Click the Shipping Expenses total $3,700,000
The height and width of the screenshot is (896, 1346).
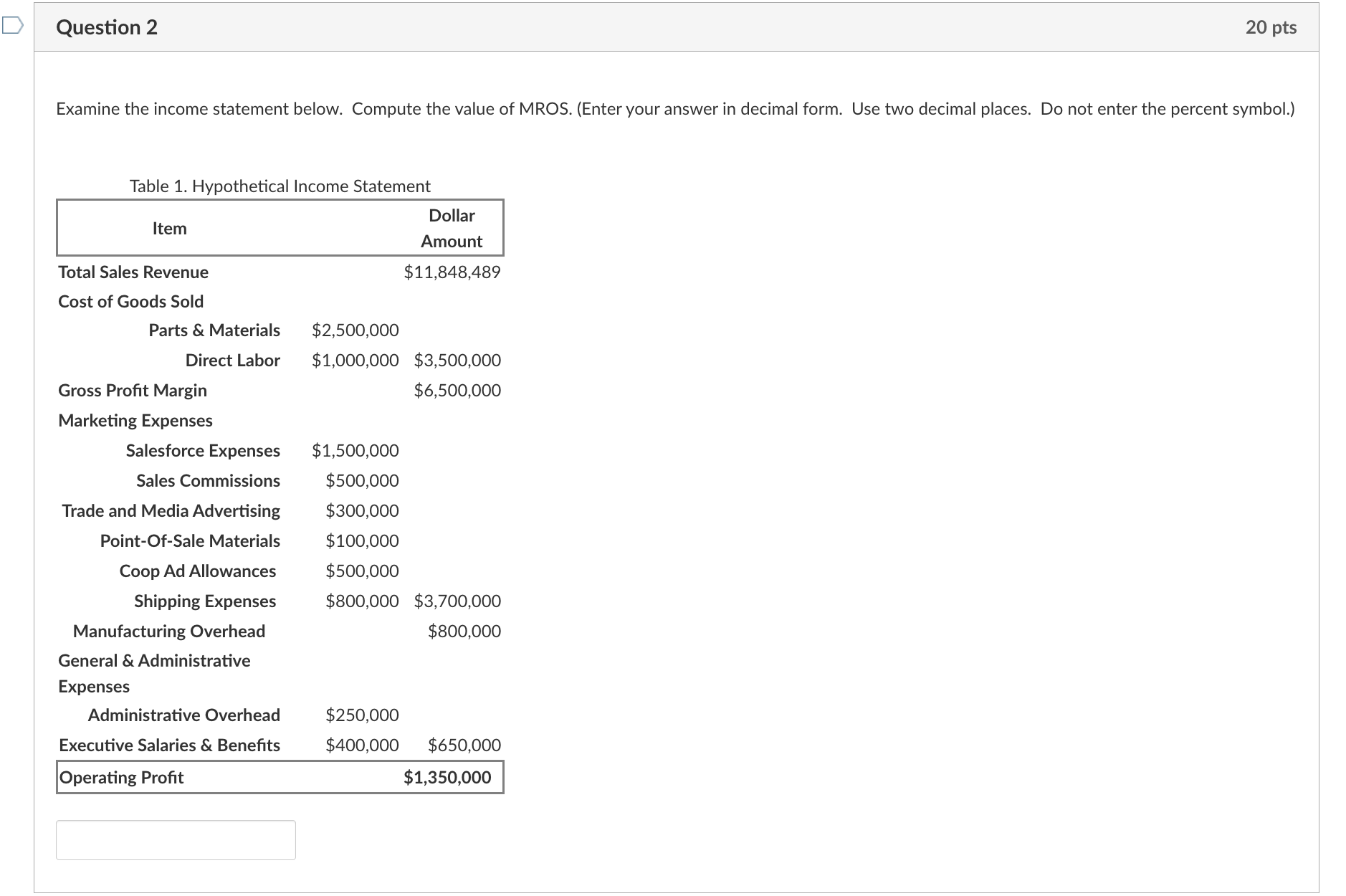click(x=457, y=601)
